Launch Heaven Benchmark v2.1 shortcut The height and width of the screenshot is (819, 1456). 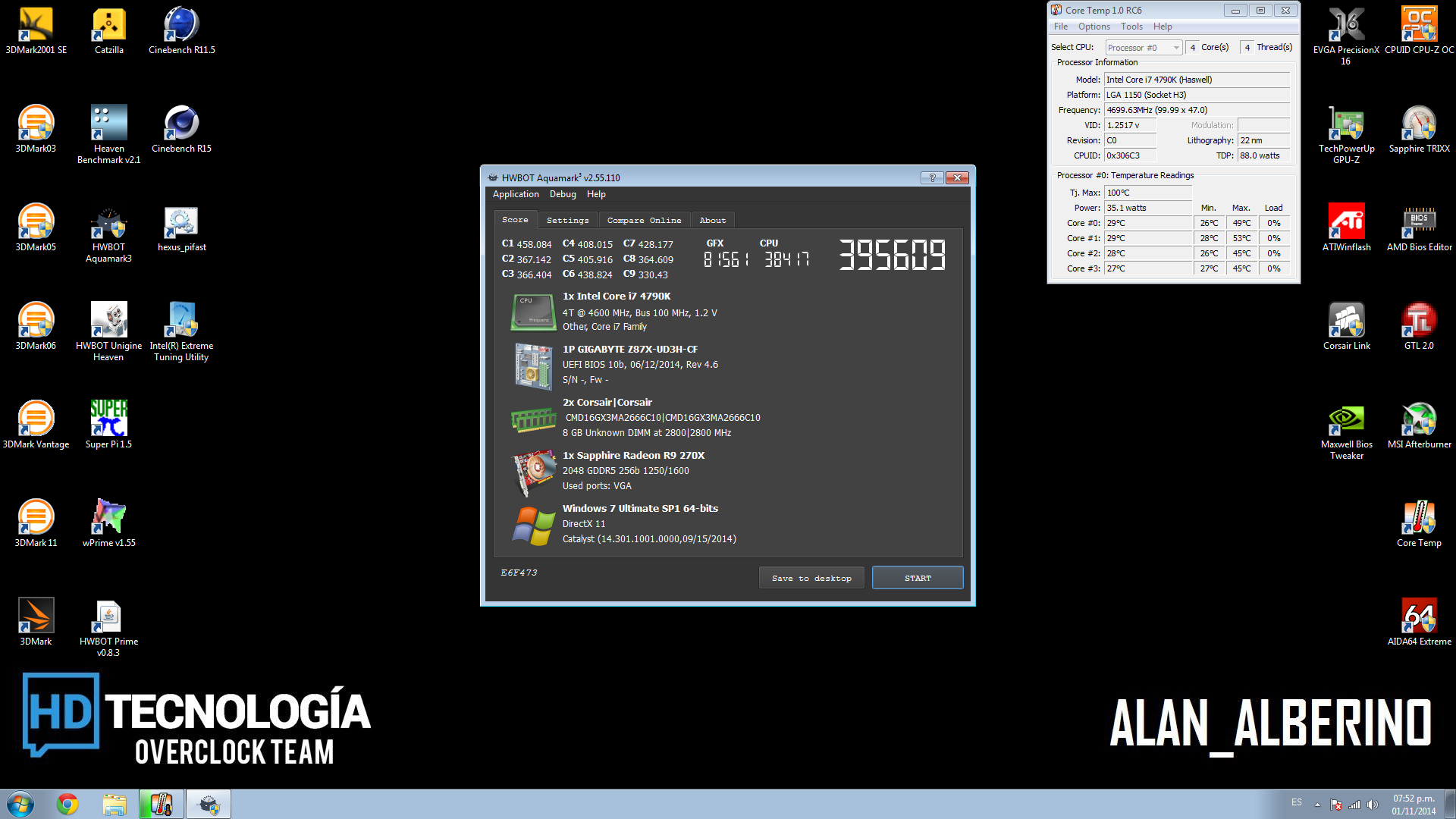(108, 134)
